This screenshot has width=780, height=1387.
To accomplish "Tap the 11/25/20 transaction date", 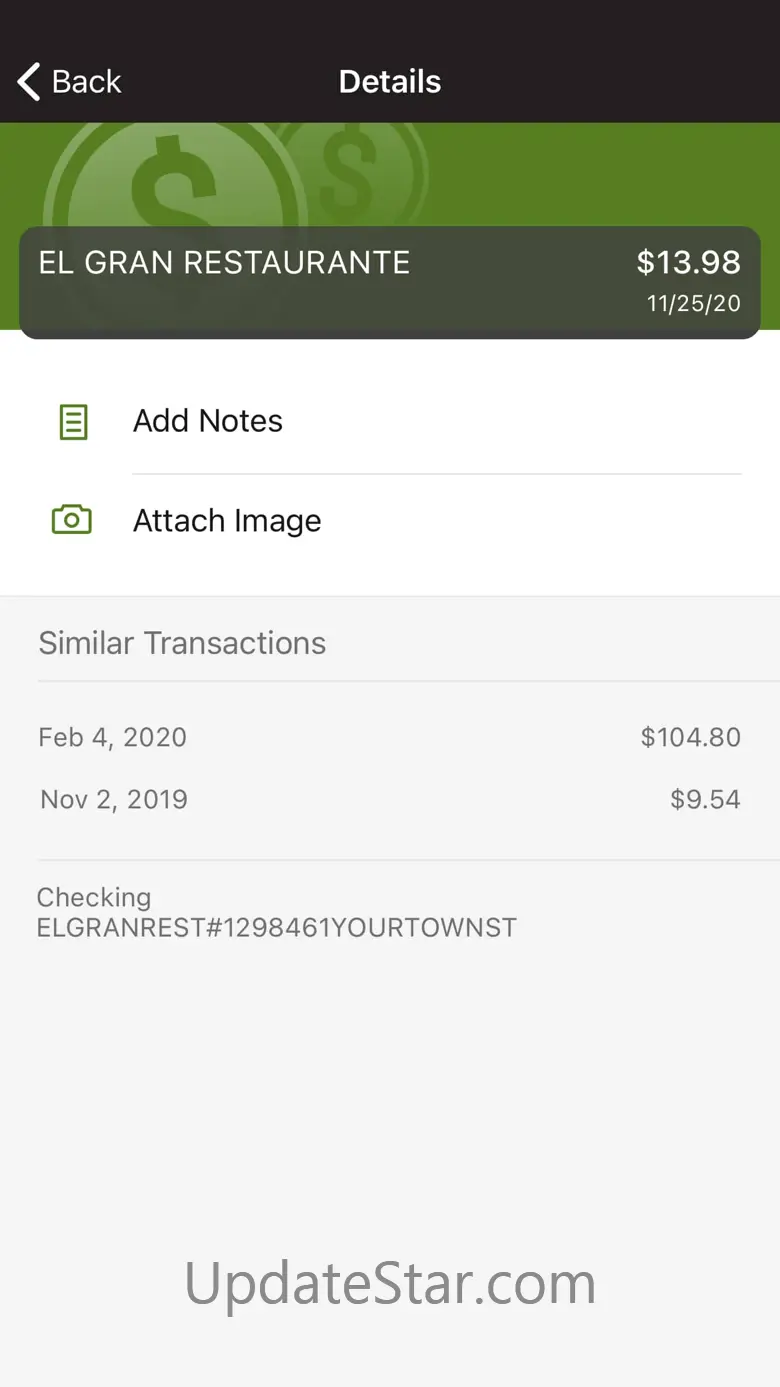I will point(693,304).
